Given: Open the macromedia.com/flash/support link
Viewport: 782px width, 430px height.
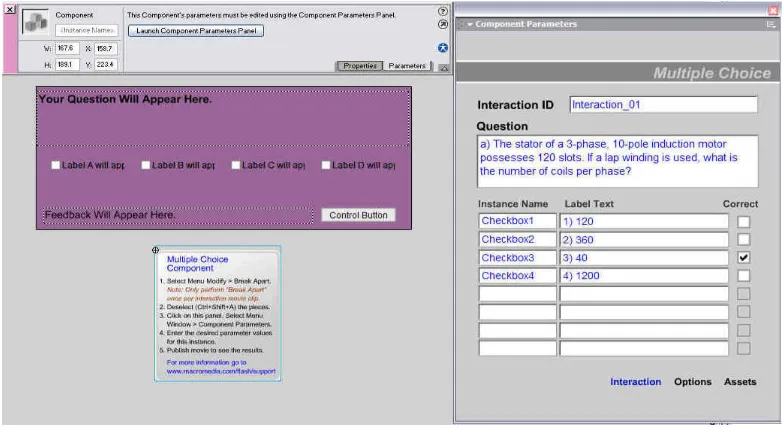Looking at the screenshot, I should 221,371.
